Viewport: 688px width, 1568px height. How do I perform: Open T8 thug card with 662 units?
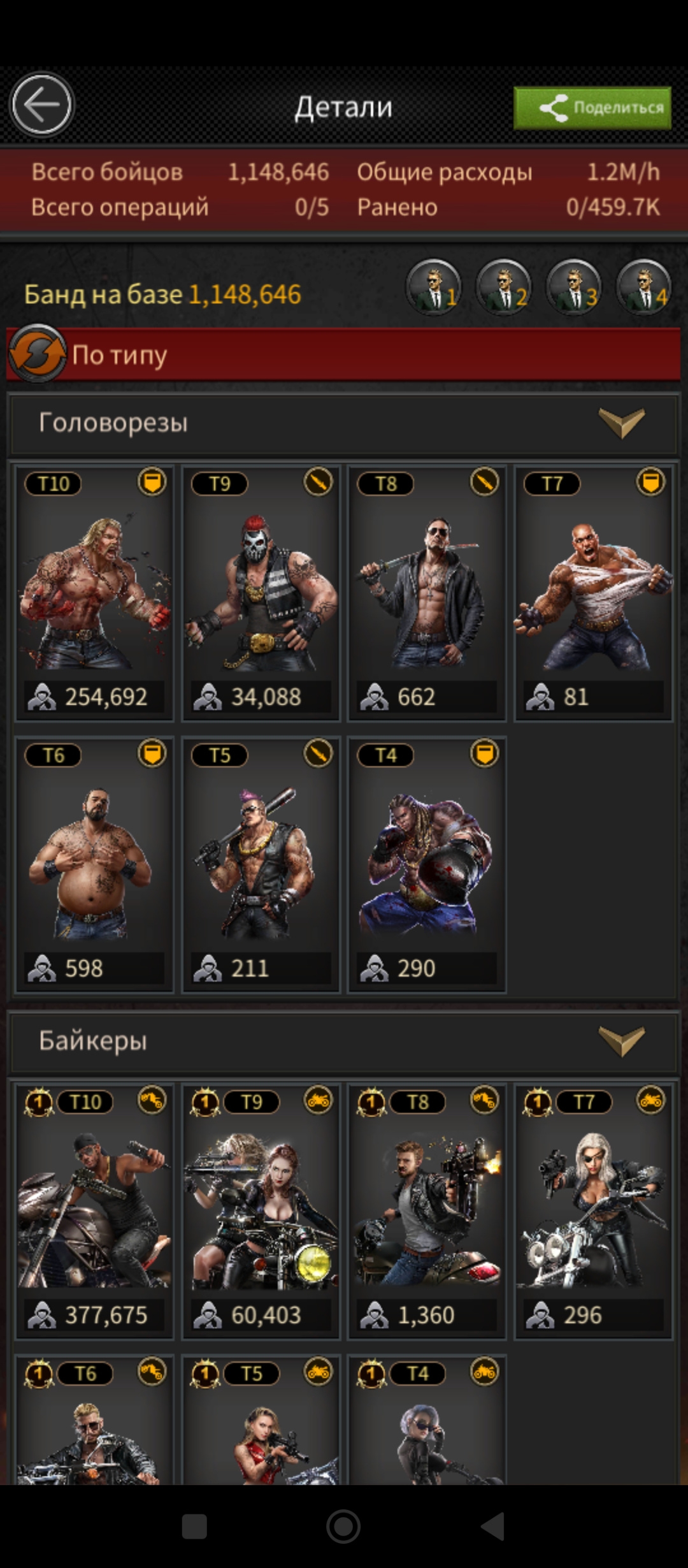click(427, 593)
